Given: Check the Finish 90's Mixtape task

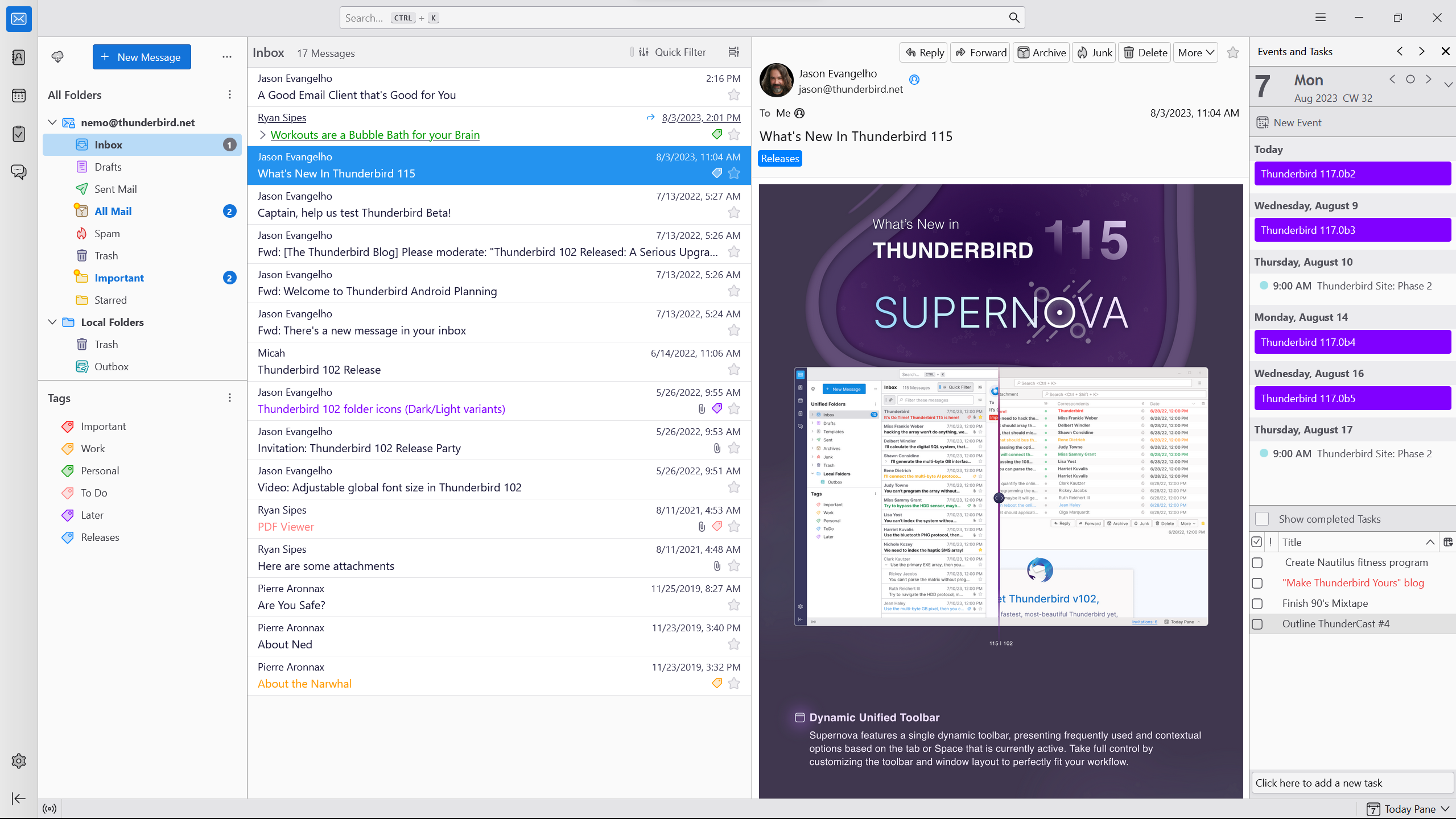Looking at the screenshot, I should pos(1258,603).
